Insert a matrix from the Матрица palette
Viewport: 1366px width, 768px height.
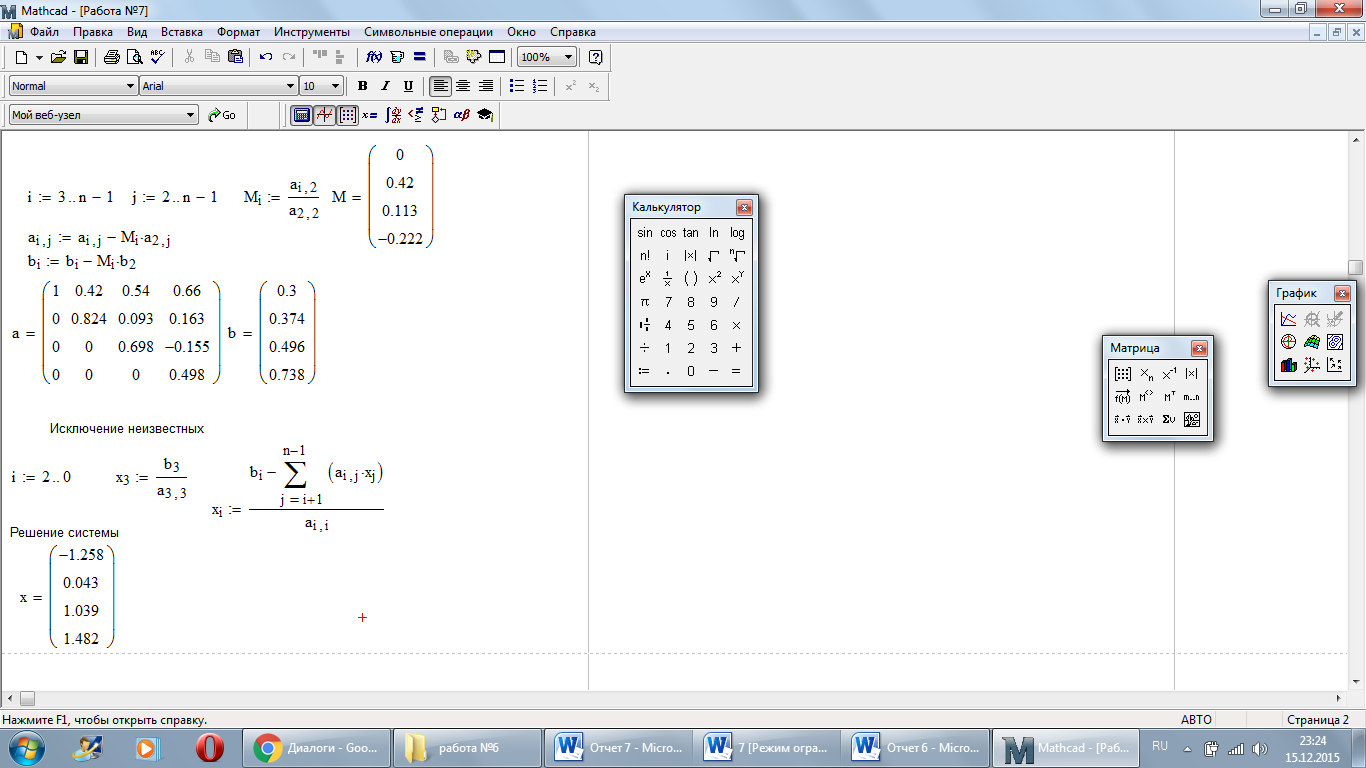coord(1122,374)
